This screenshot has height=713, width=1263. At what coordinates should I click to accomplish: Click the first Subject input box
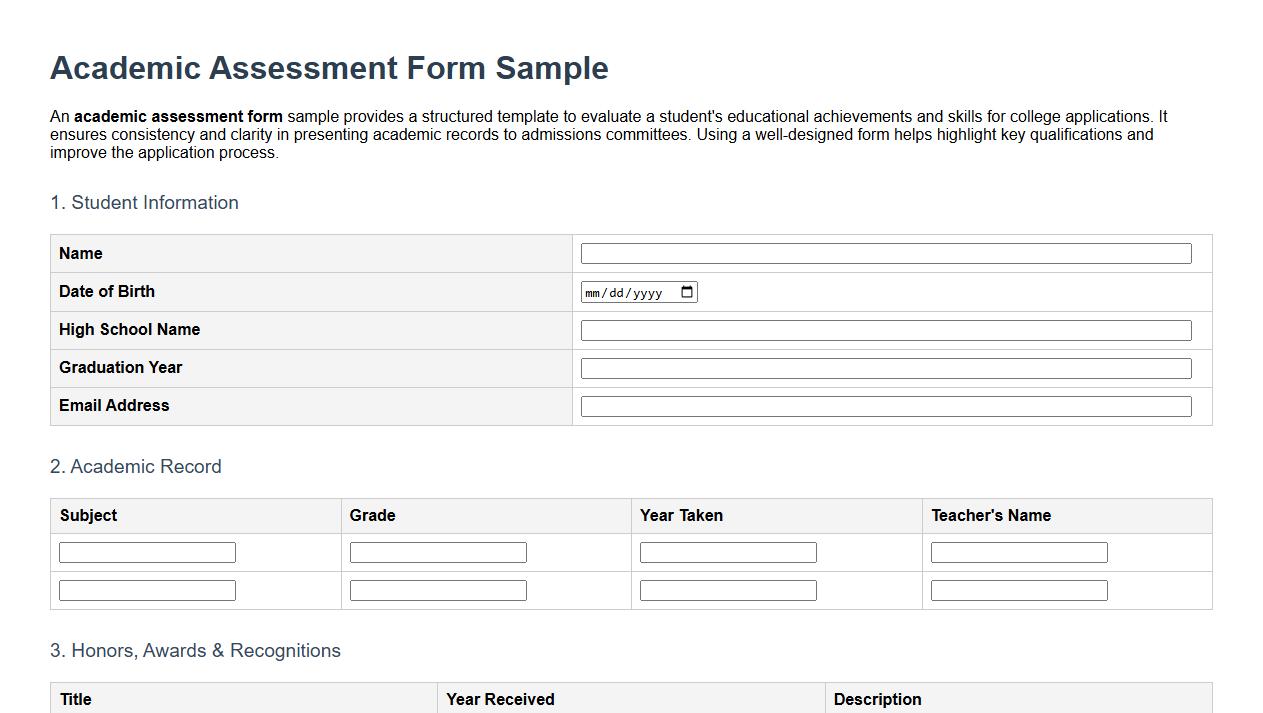(146, 551)
